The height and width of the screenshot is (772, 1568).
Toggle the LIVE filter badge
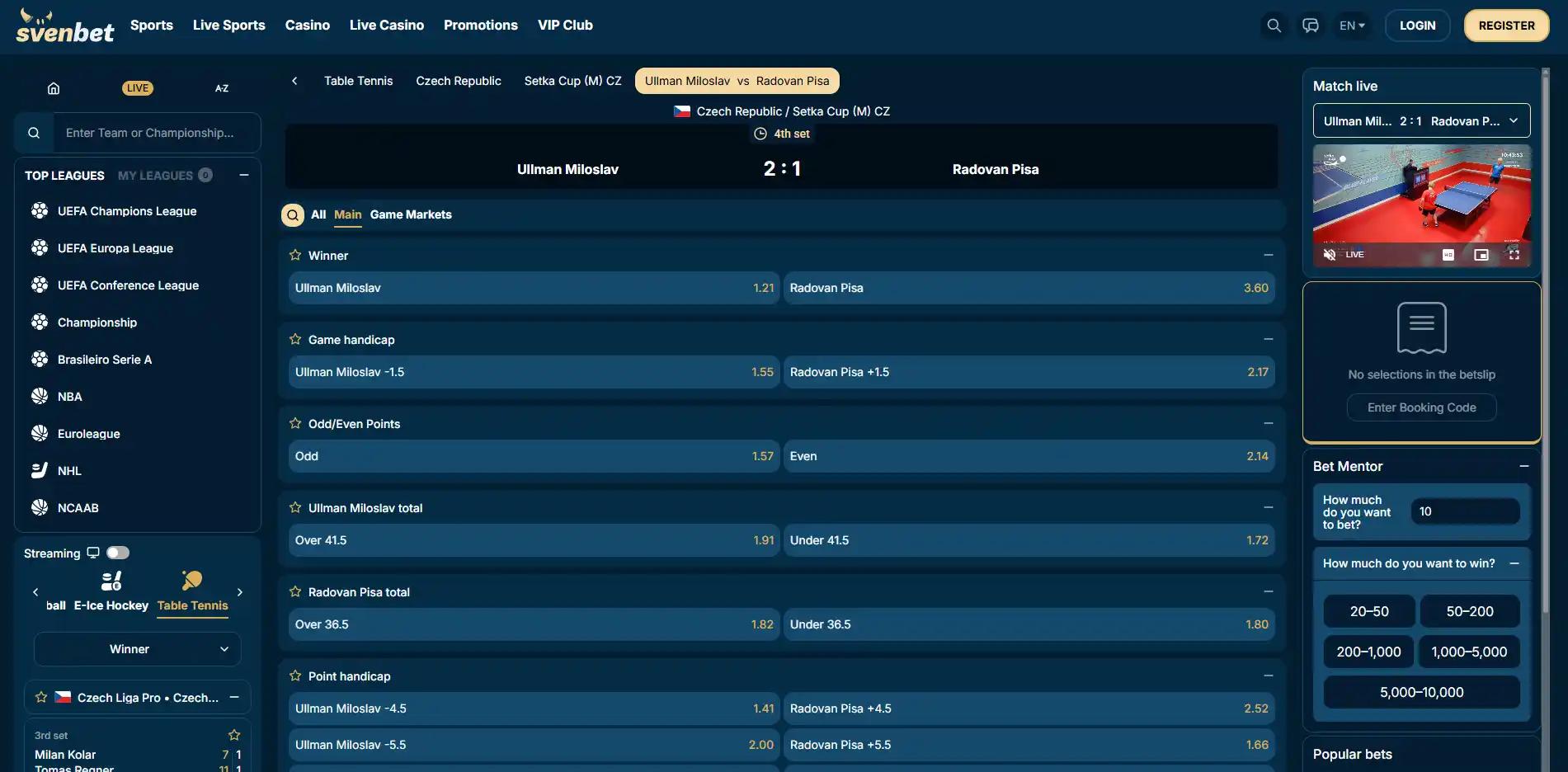point(138,88)
